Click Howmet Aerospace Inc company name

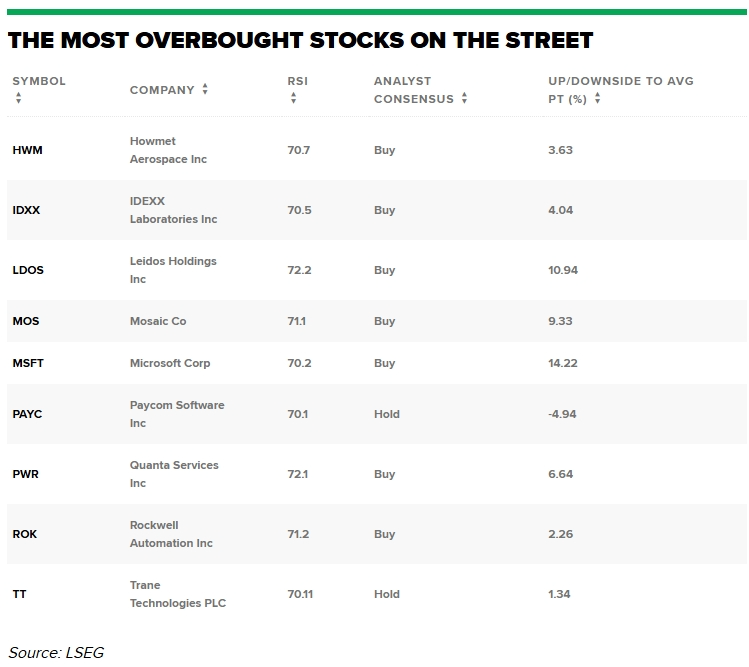click(x=168, y=150)
